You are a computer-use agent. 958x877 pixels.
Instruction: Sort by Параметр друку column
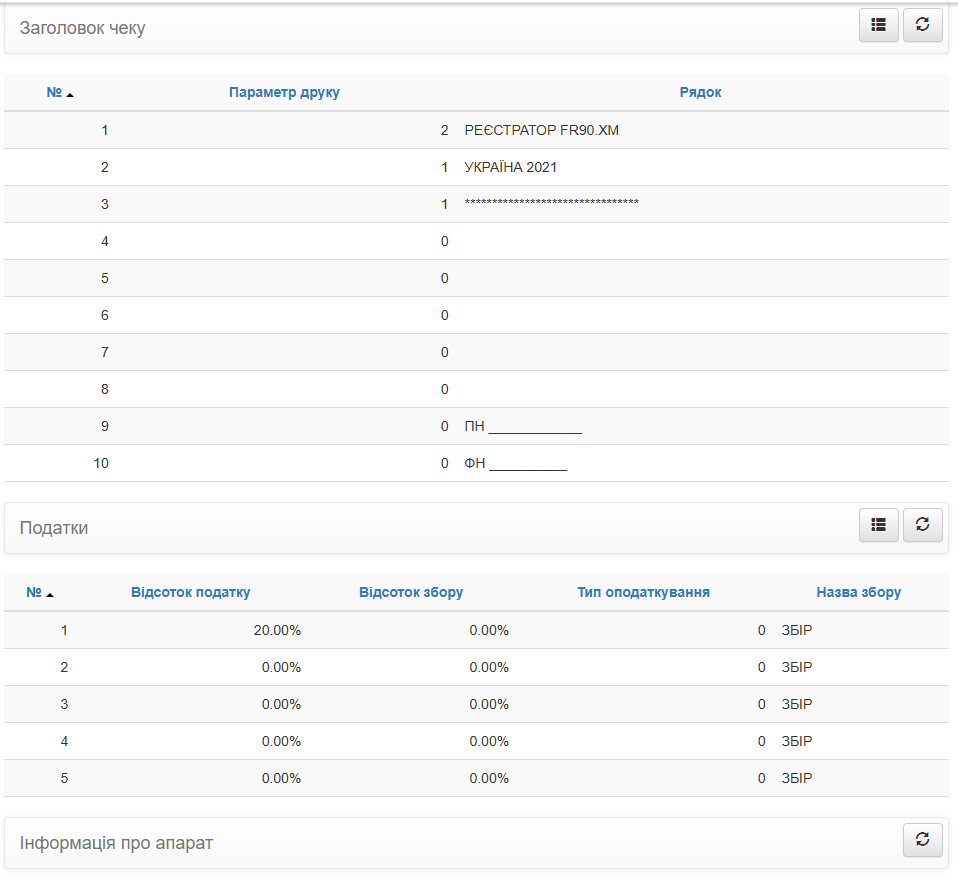[x=284, y=92]
